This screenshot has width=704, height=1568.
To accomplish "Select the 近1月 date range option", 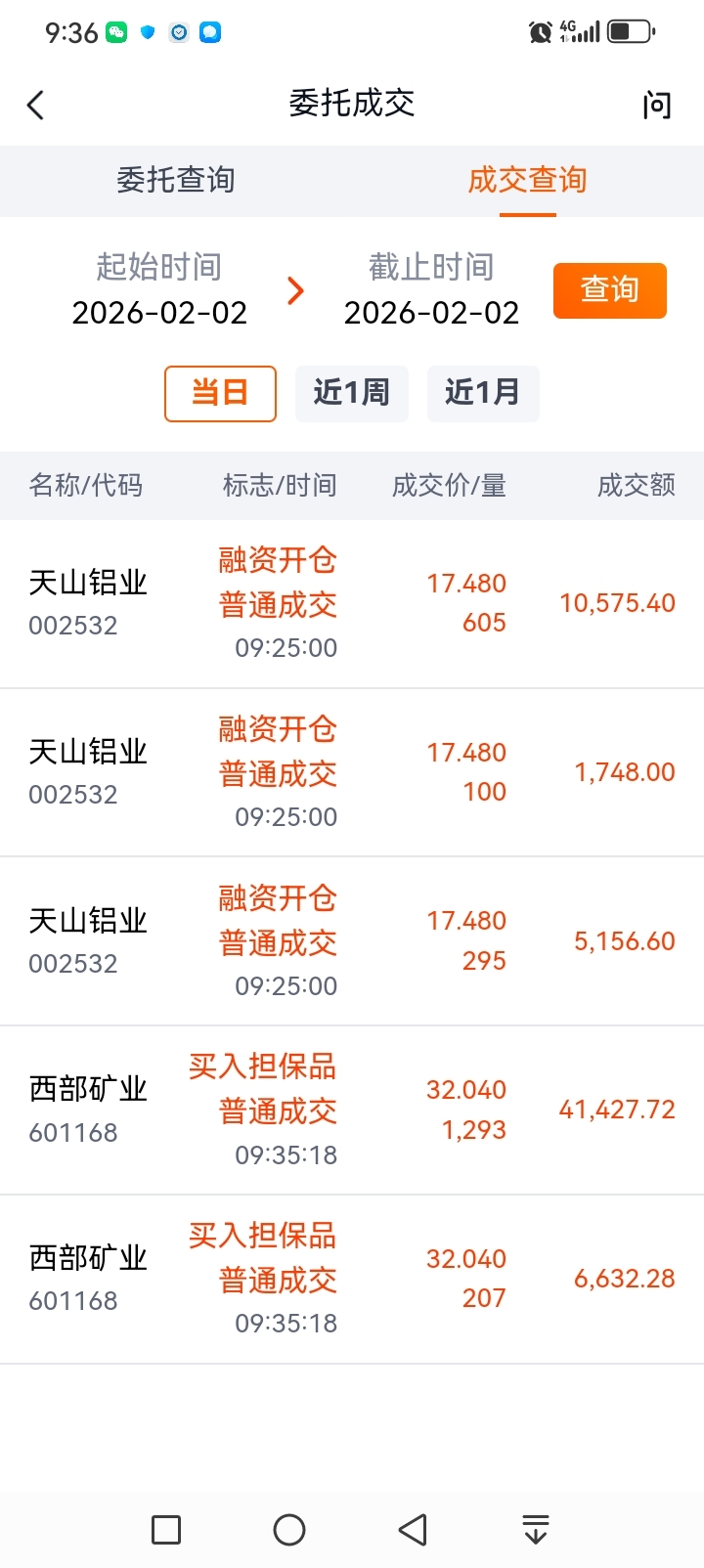I will (482, 393).
